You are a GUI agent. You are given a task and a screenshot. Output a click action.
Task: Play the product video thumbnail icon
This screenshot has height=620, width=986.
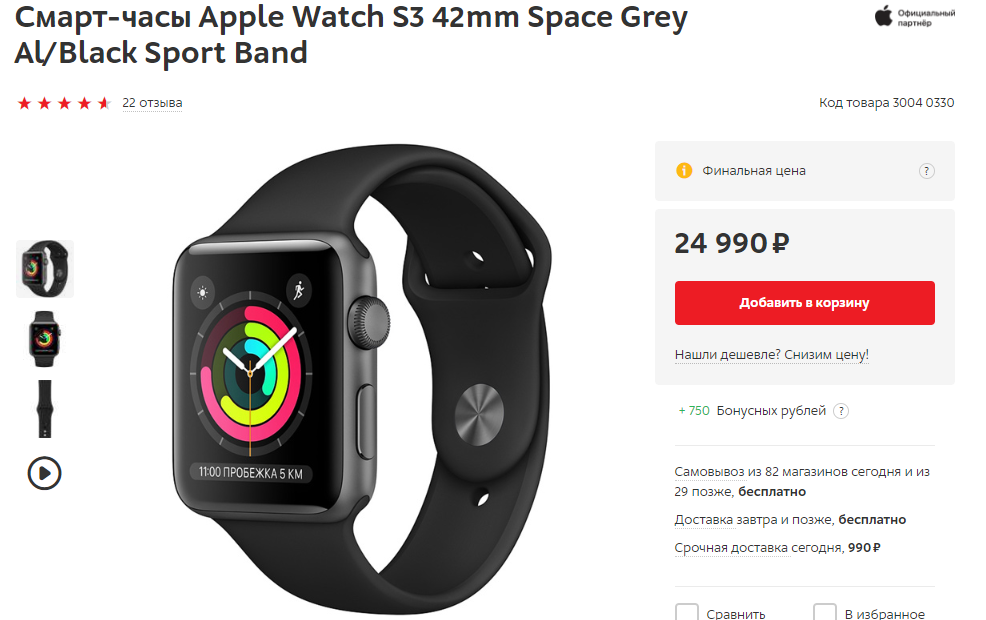pyautogui.click(x=44, y=473)
